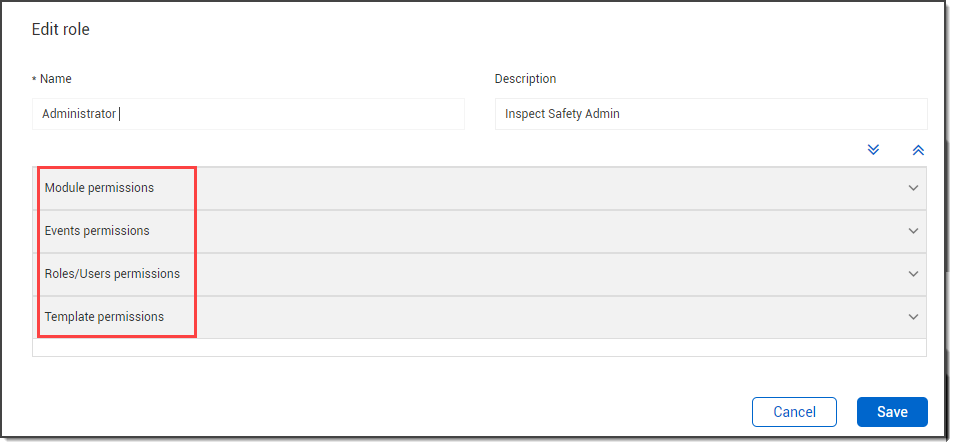Cancel editing the role
The height and width of the screenshot is (446, 954).
794,412
